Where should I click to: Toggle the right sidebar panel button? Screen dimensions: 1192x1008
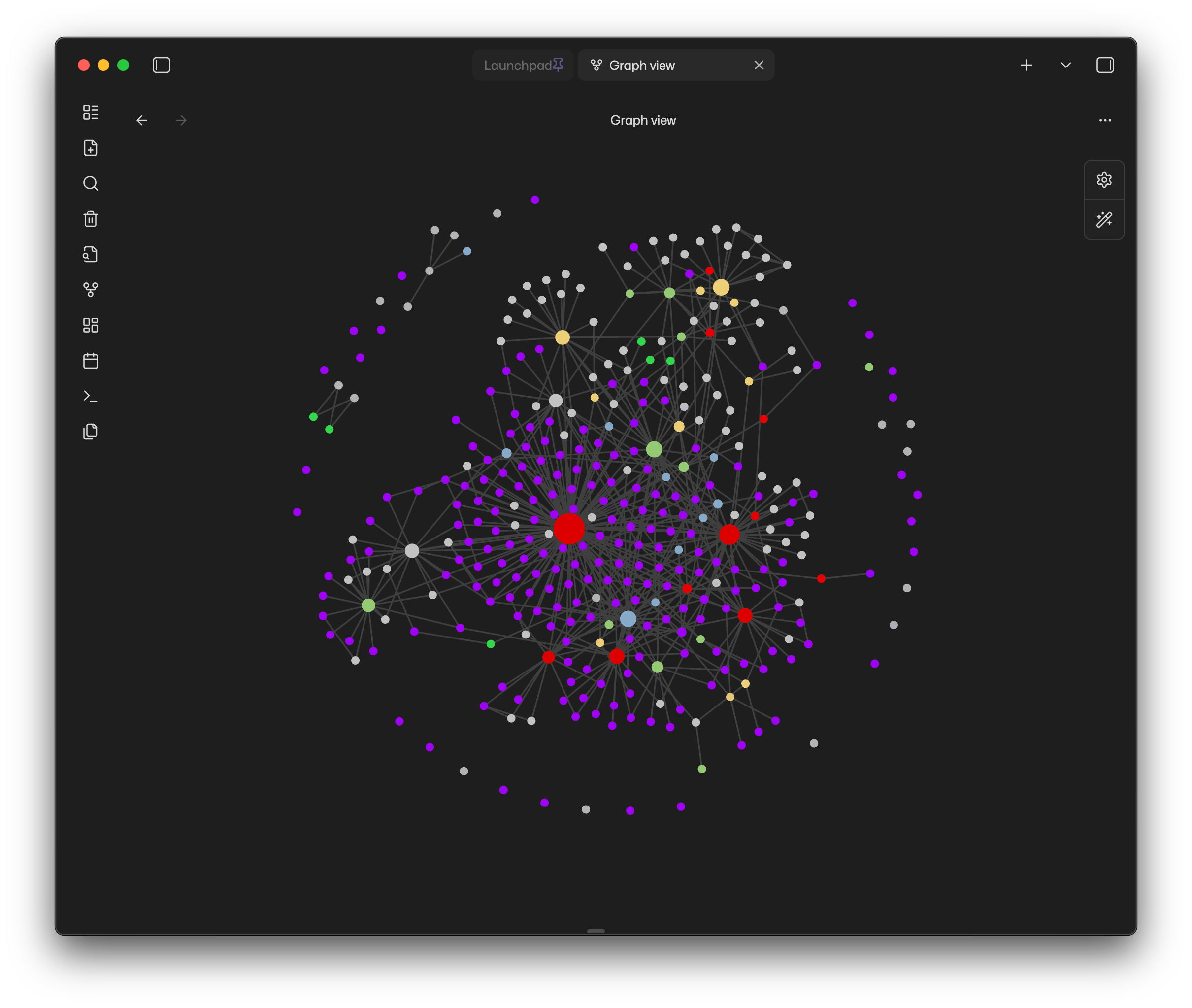coord(1105,65)
